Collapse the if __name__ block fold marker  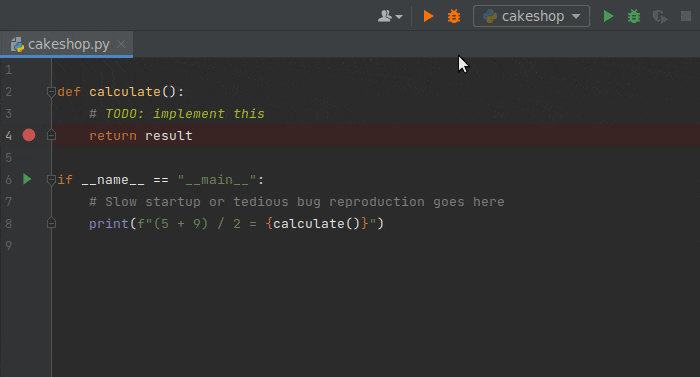pyautogui.click(x=51, y=180)
